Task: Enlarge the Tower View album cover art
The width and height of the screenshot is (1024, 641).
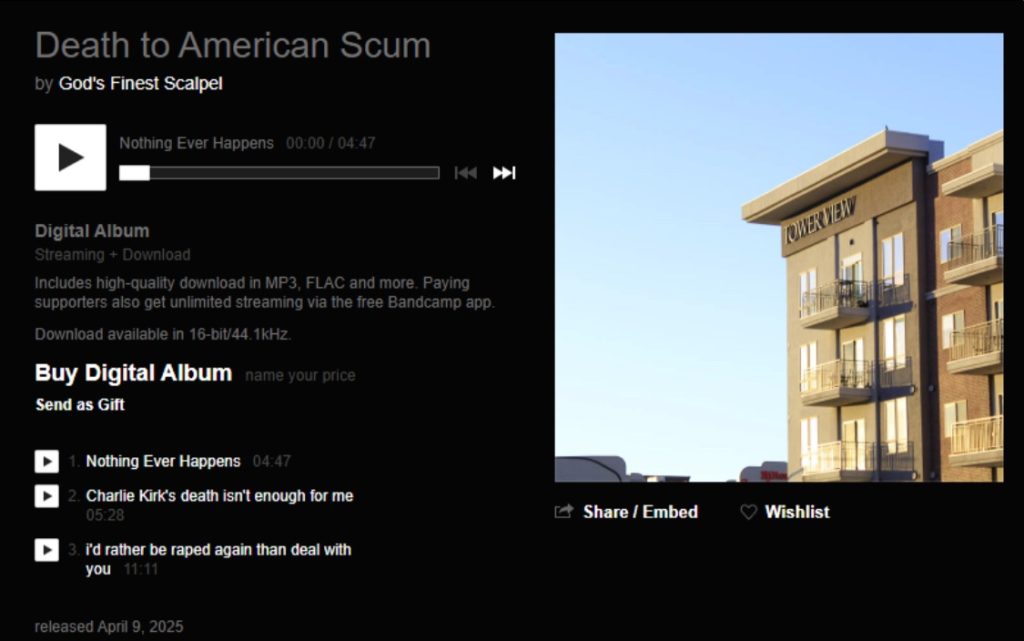Action: pos(778,257)
